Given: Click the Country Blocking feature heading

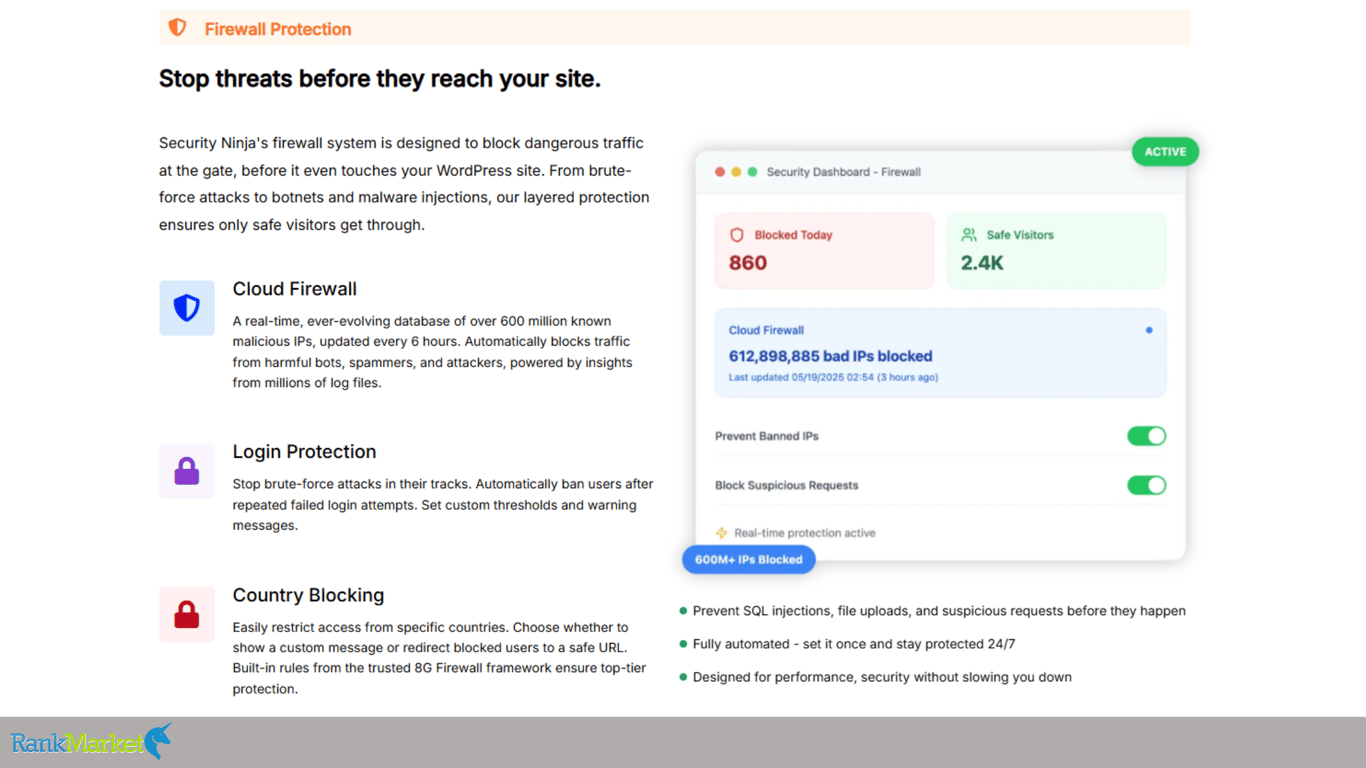Looking at the screenshot, I should point(309,595).
